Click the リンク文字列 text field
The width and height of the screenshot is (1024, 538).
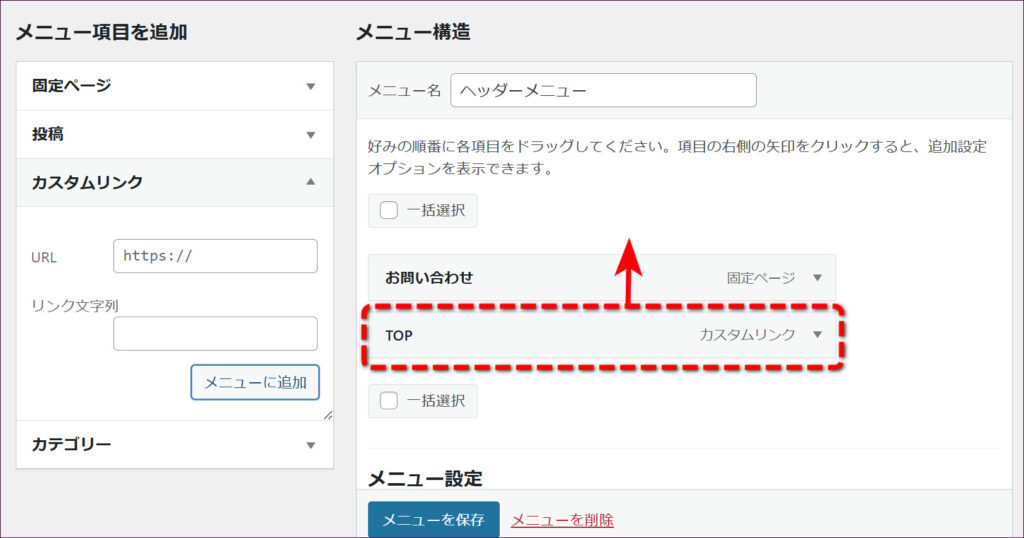point(215,334)
